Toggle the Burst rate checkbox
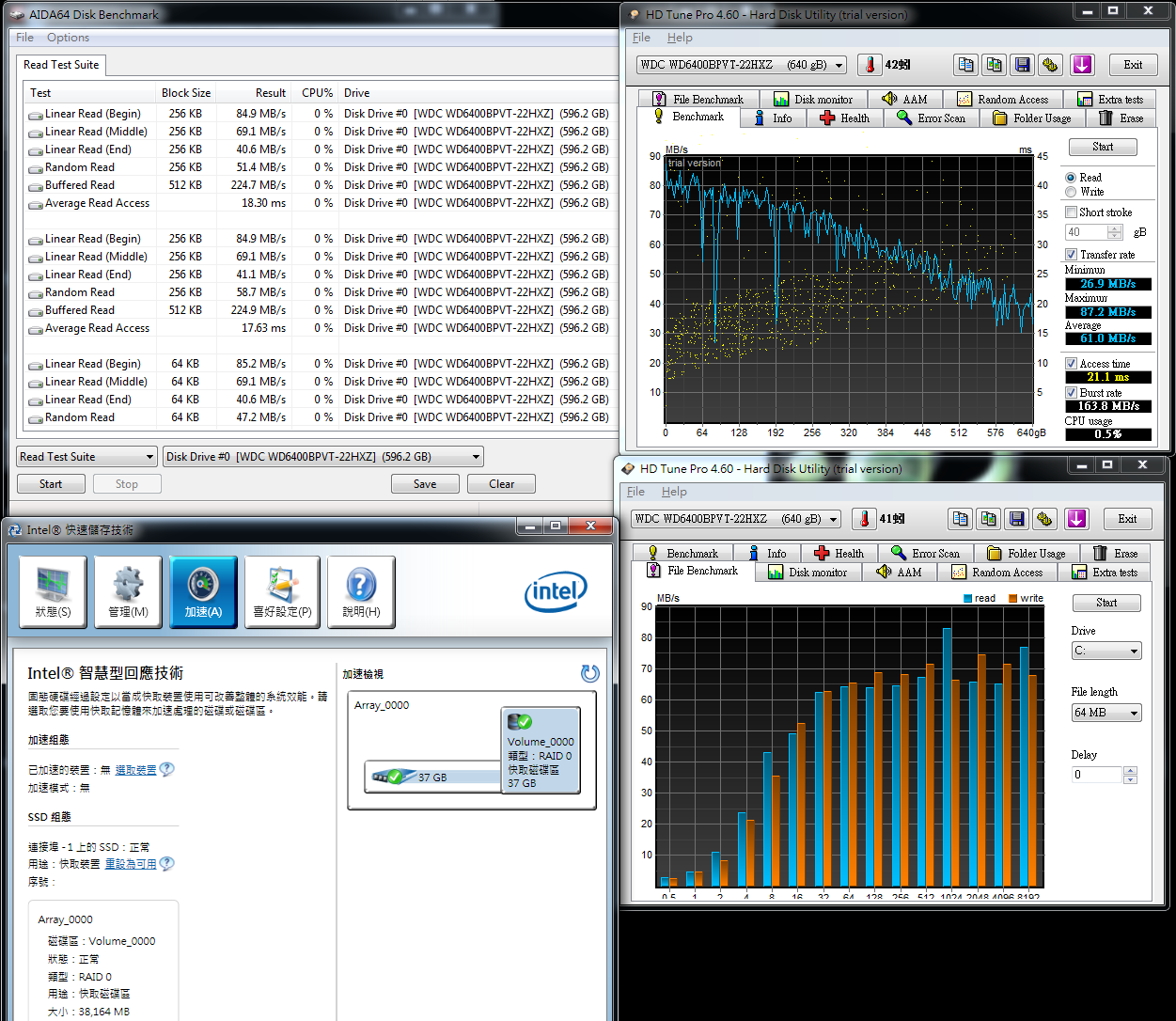The height and width of the screenshot is (1021, 1176). point(1071,393)
